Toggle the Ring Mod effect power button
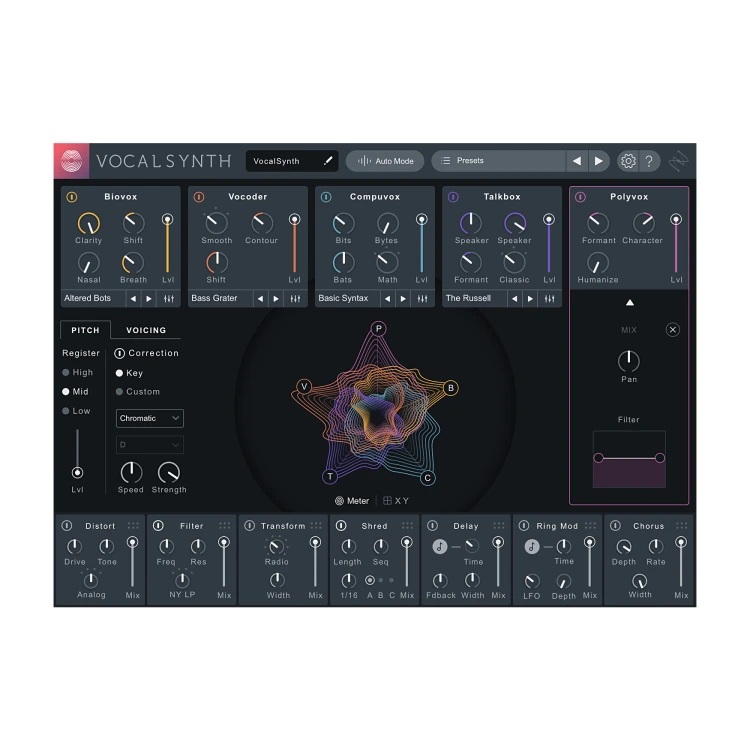This screenshot has height=750, width=750. pos(524,525)
